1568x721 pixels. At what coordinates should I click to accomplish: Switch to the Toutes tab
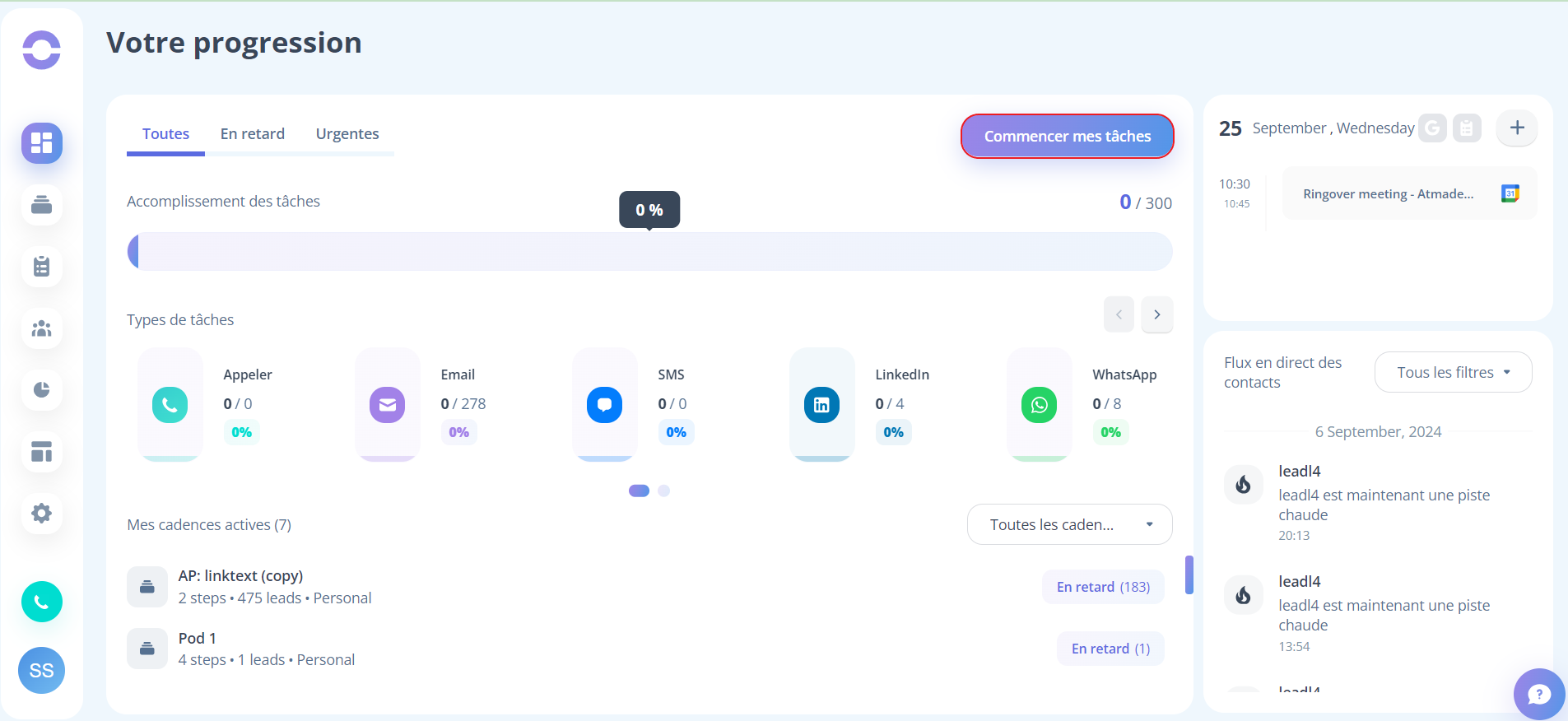click(165, 134)
